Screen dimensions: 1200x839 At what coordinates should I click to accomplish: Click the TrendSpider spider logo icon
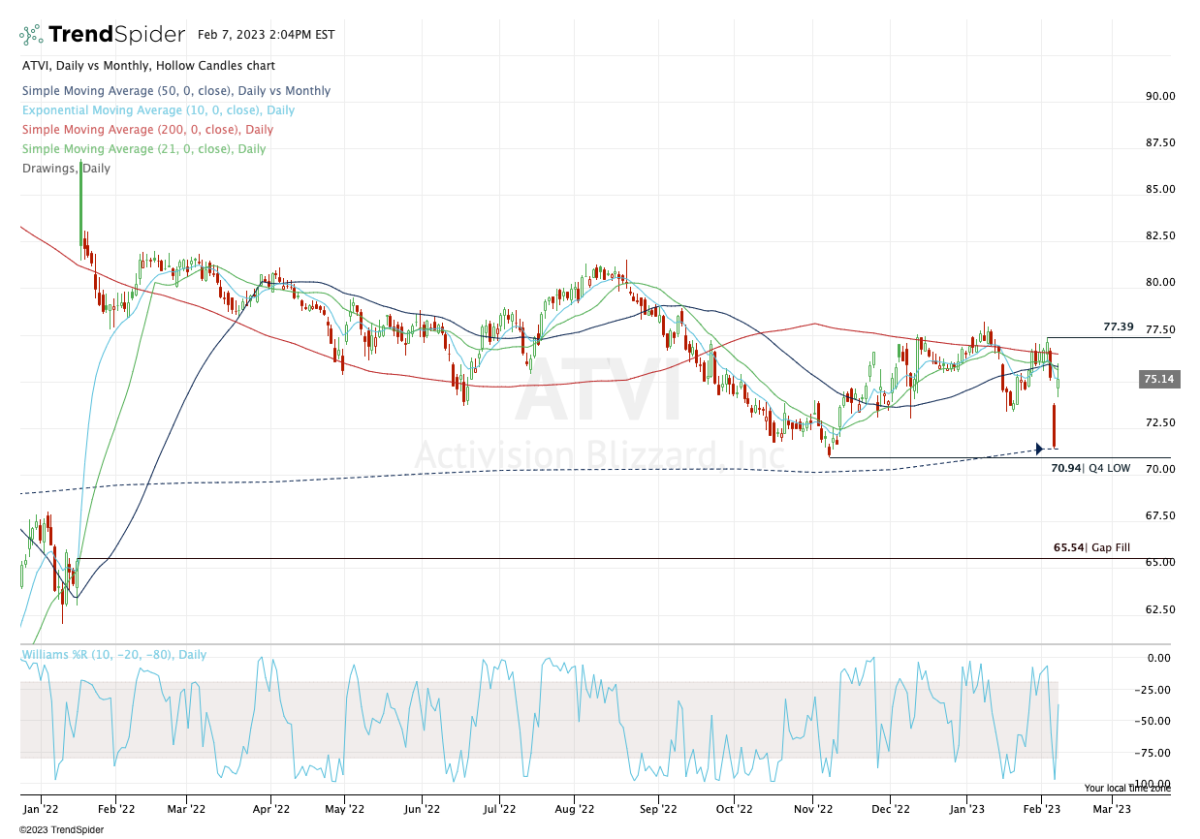click(32, 35)
